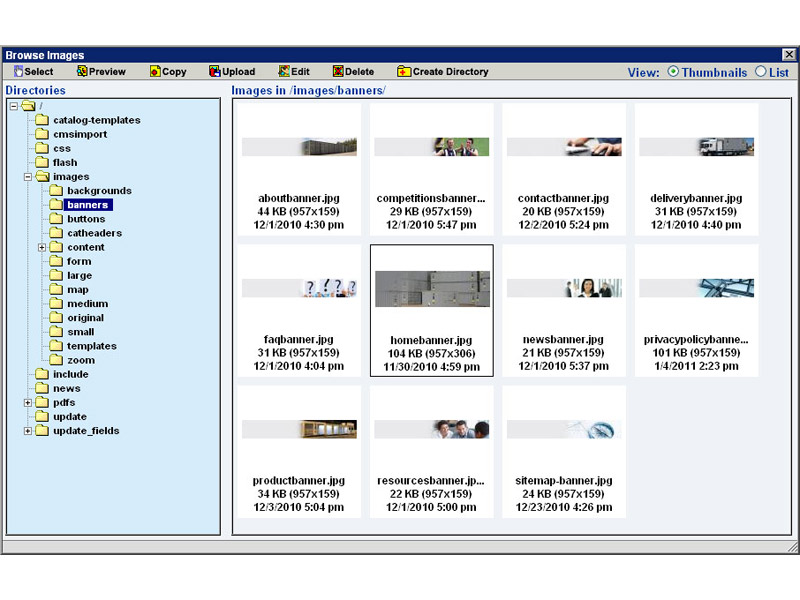This screenshot has width=800, height=600.
Task: Collapse the images folder node
Action: pos(28,177)
